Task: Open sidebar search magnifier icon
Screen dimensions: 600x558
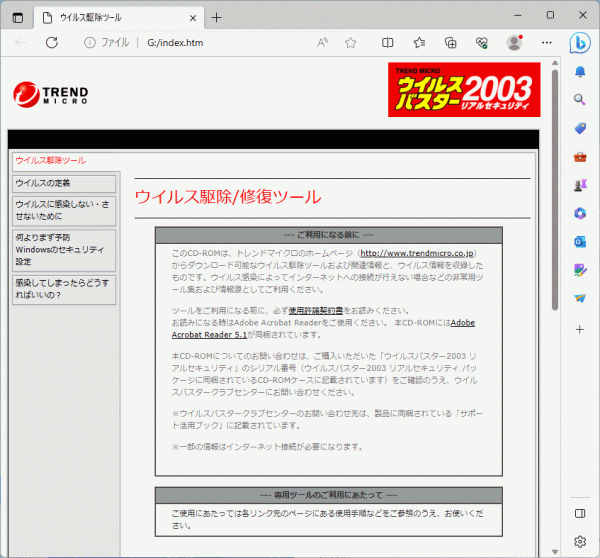Action: pyautogui.click(x=580, y=100)
